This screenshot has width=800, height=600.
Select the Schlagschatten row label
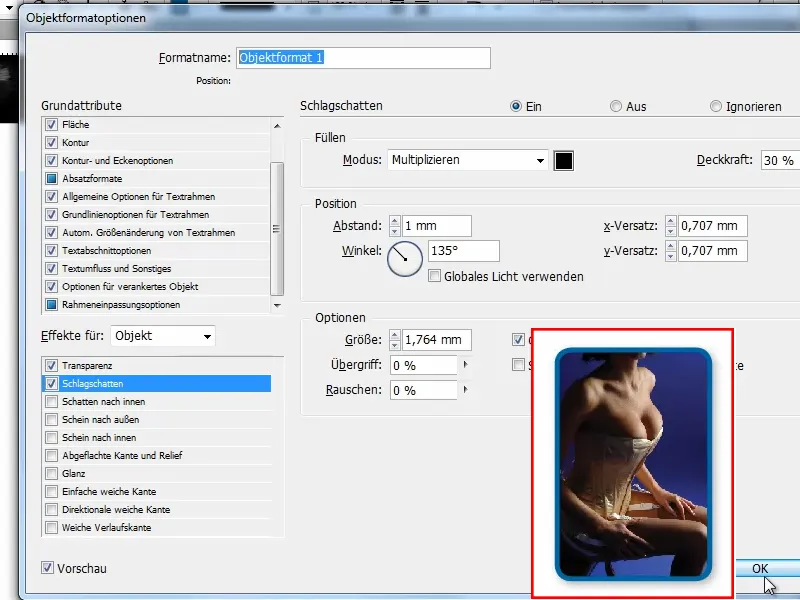tap(92, 384)
